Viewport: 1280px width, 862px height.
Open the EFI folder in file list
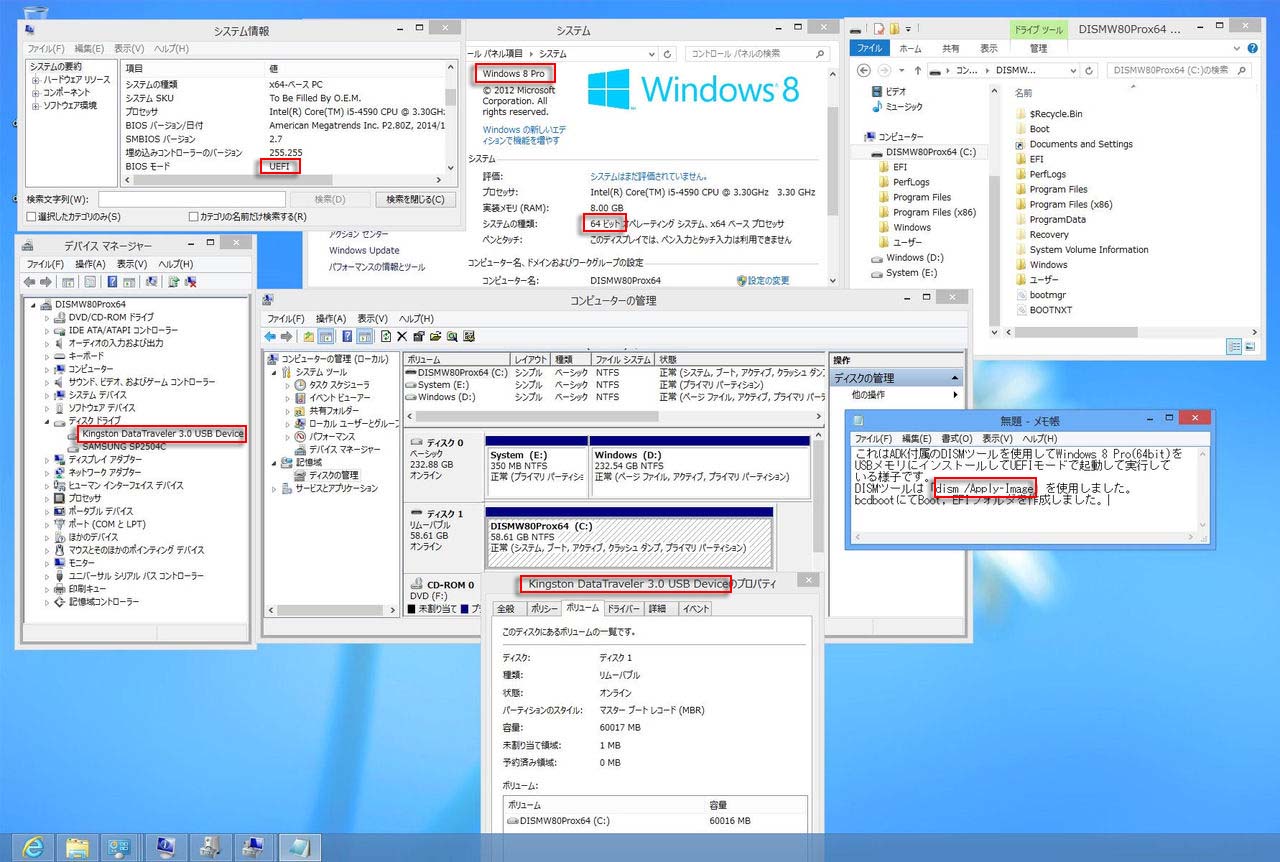point(1036,159)
